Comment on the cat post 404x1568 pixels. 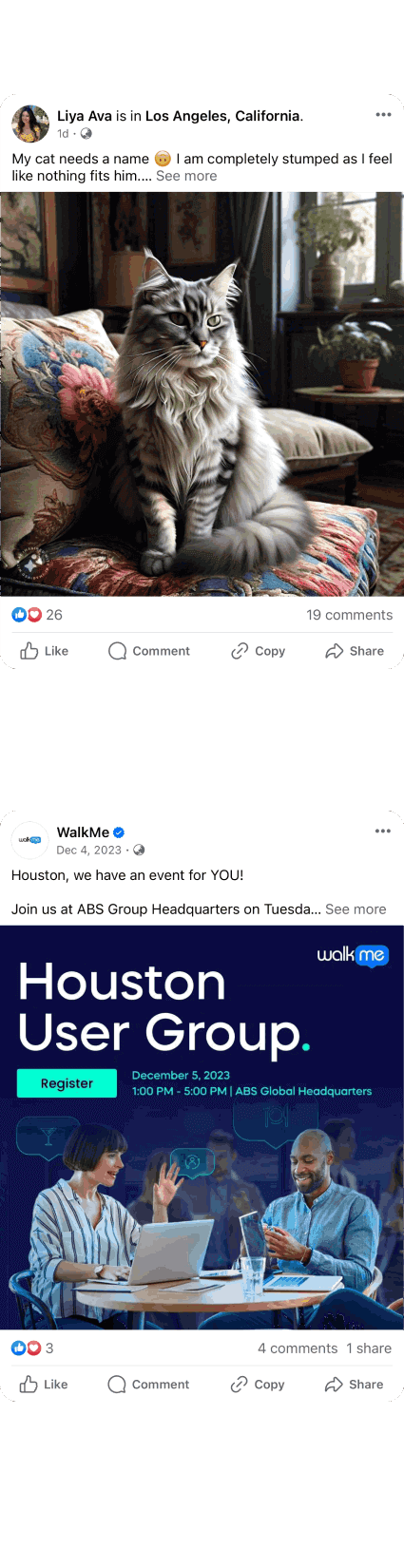[x=149, y=651]
